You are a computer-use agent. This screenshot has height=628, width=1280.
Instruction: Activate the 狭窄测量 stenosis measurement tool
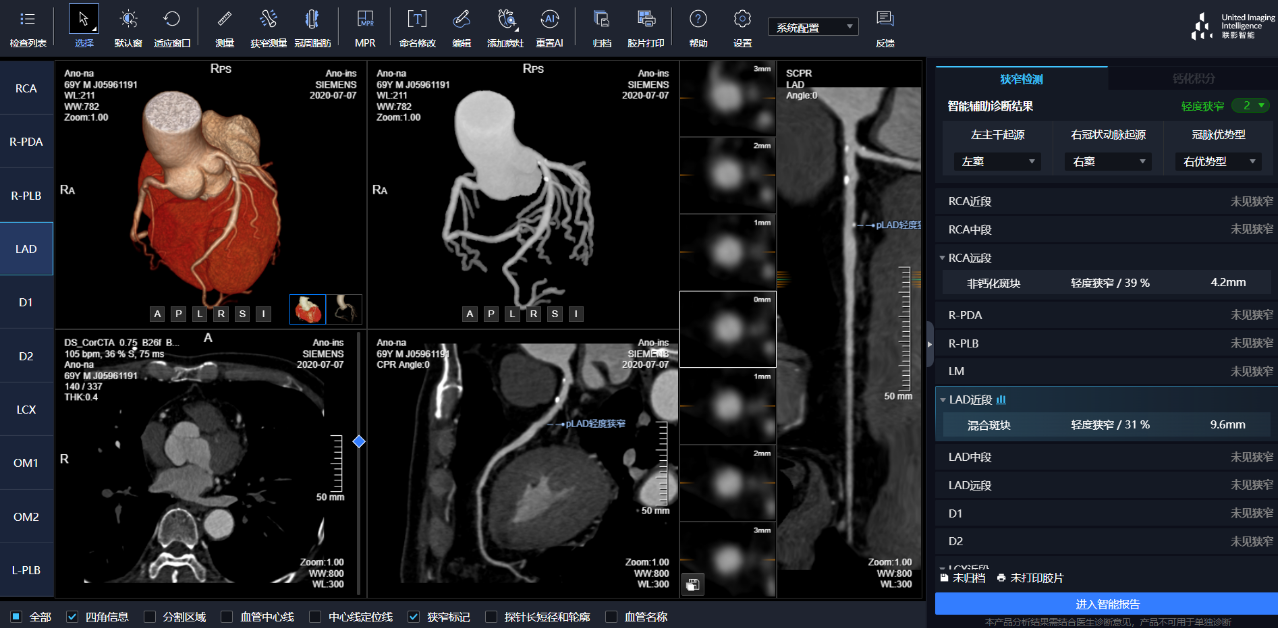(268, 20)
